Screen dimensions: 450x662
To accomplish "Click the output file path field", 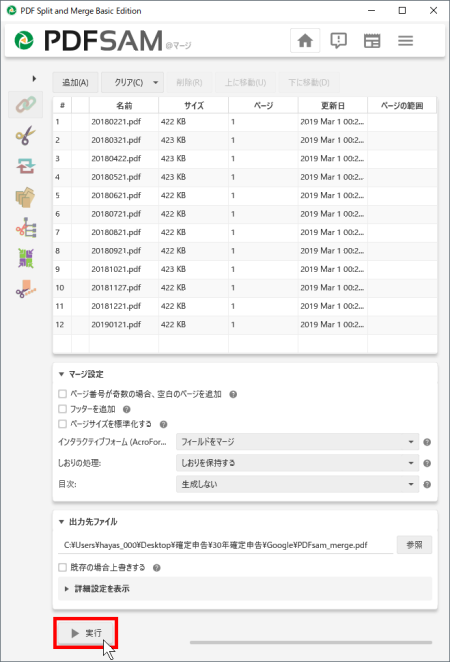I will coord(225,545).
